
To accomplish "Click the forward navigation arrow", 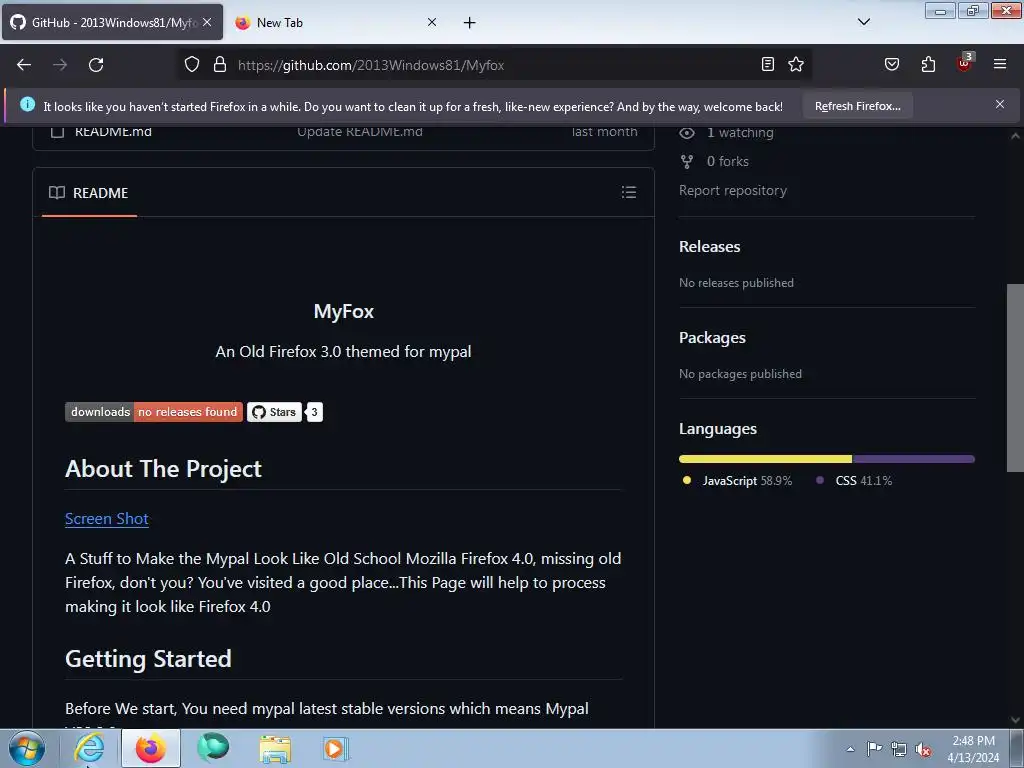I will (60, 65).
